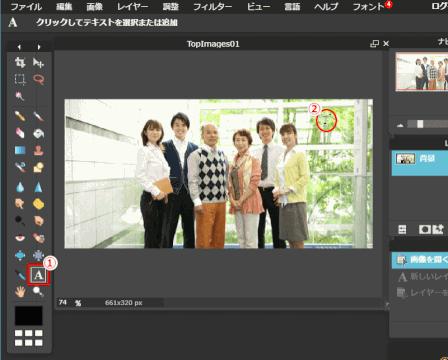
Task: Open the レイヤー menu
Action: point(132,7)
